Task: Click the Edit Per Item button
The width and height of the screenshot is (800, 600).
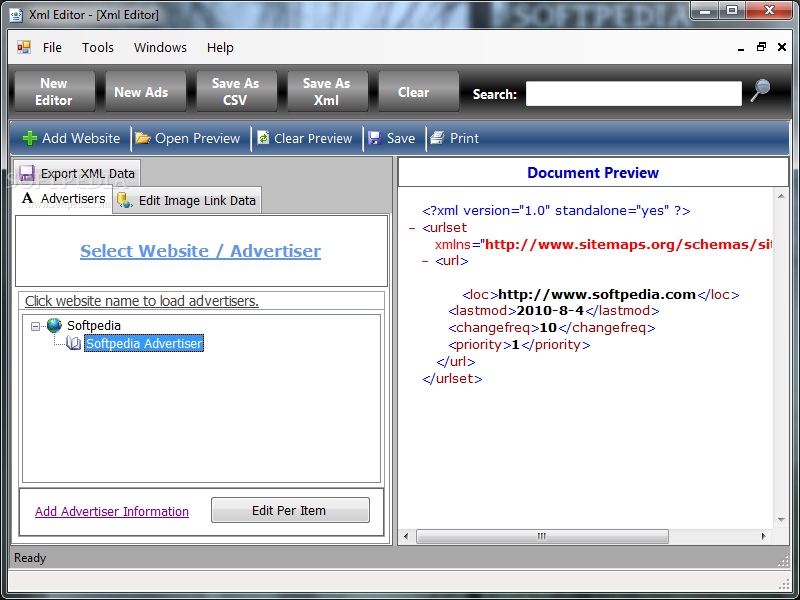Action: click(290, 510)
